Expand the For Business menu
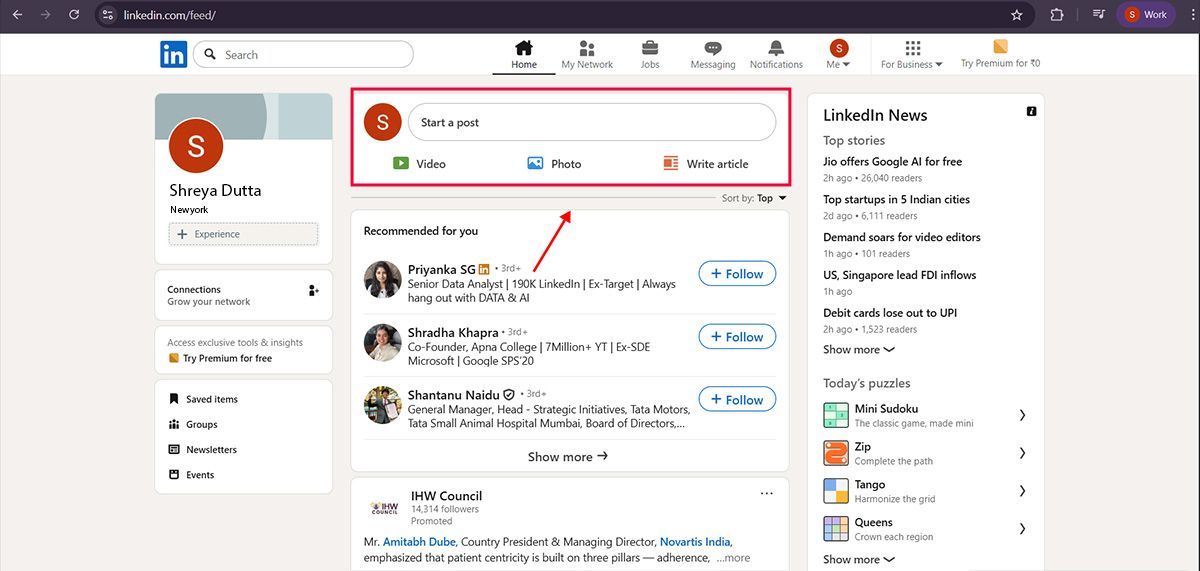This screenshot has width=1200, height=571. pyautogui.click(x=912, y=55)
